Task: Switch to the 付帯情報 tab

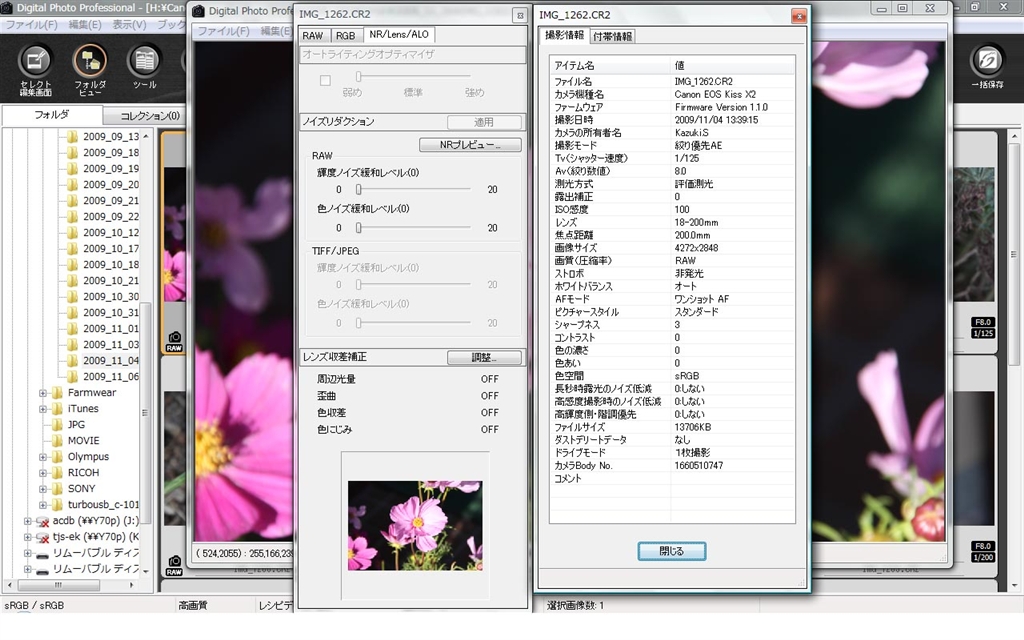Action: pos(612,37)
